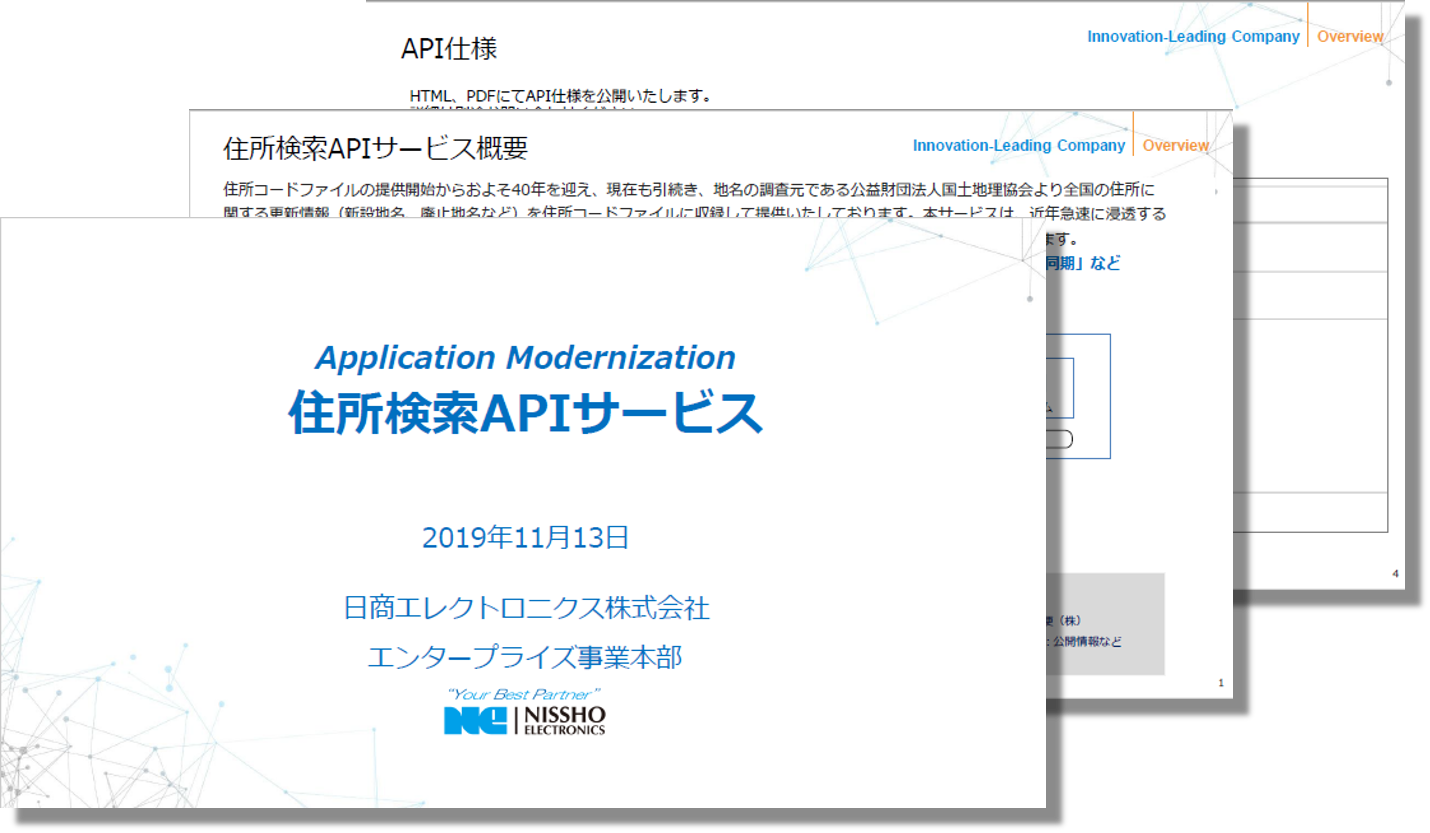1430x833 pixels.
Task: Select the 'Application Modernization' italic heading
Action: [525, 357]
